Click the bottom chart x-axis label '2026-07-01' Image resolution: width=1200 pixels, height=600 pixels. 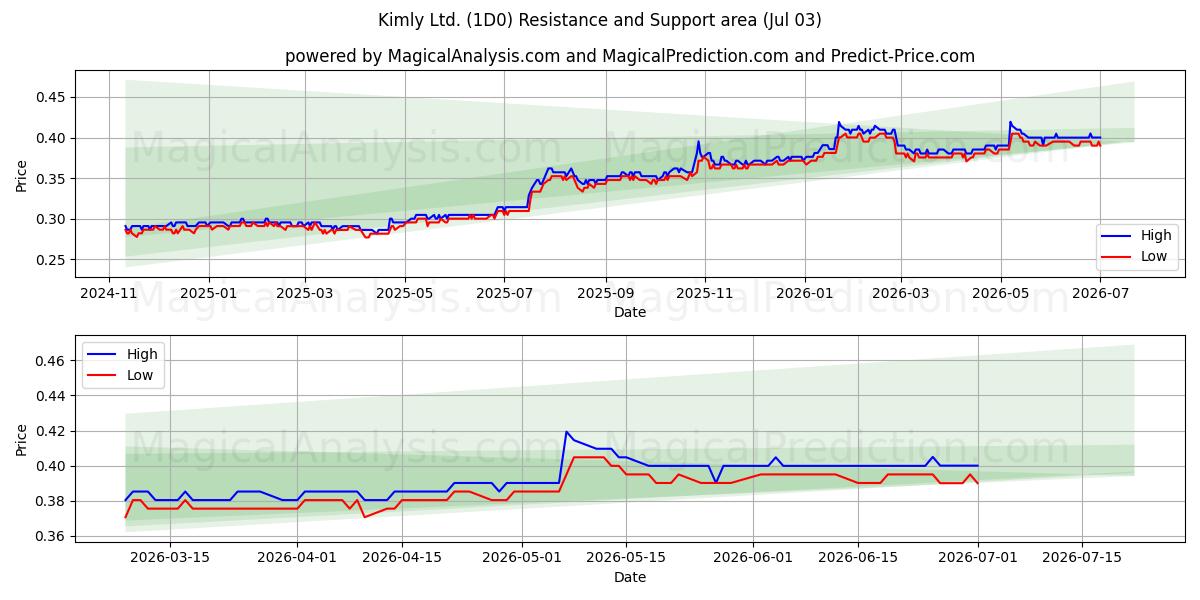(x=977, y=560)
